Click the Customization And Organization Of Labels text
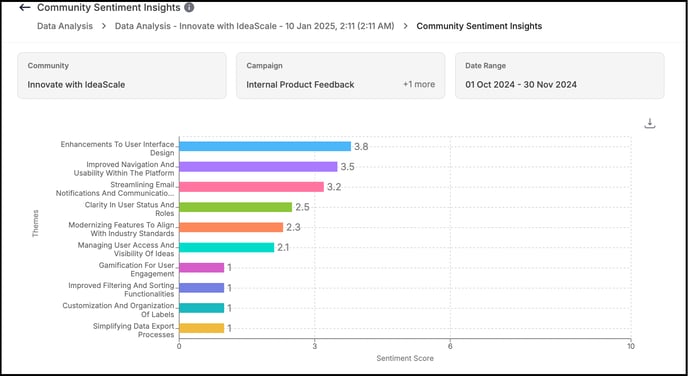This screenshot has height=376, width=688. (x=118, y=310)
